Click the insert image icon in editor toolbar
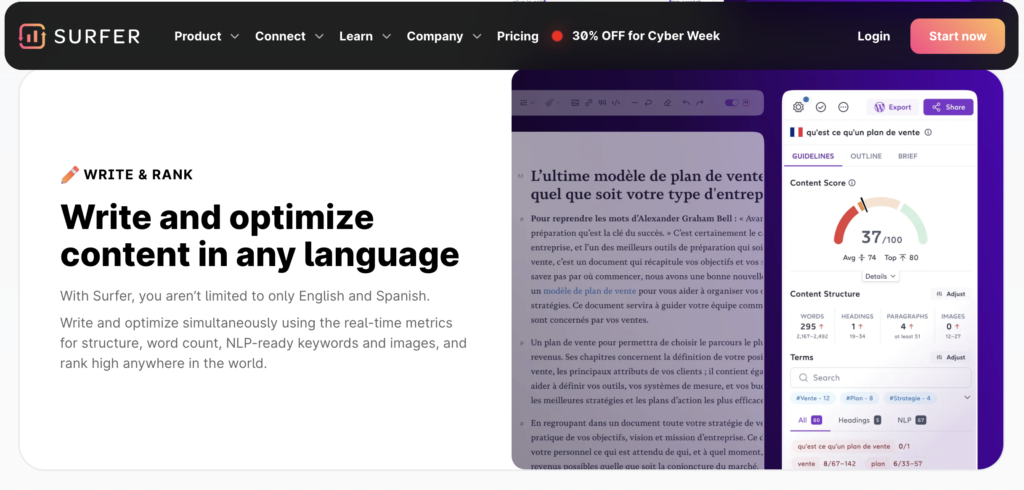Viewport: 1024px width, 490px height. (575, 102)
